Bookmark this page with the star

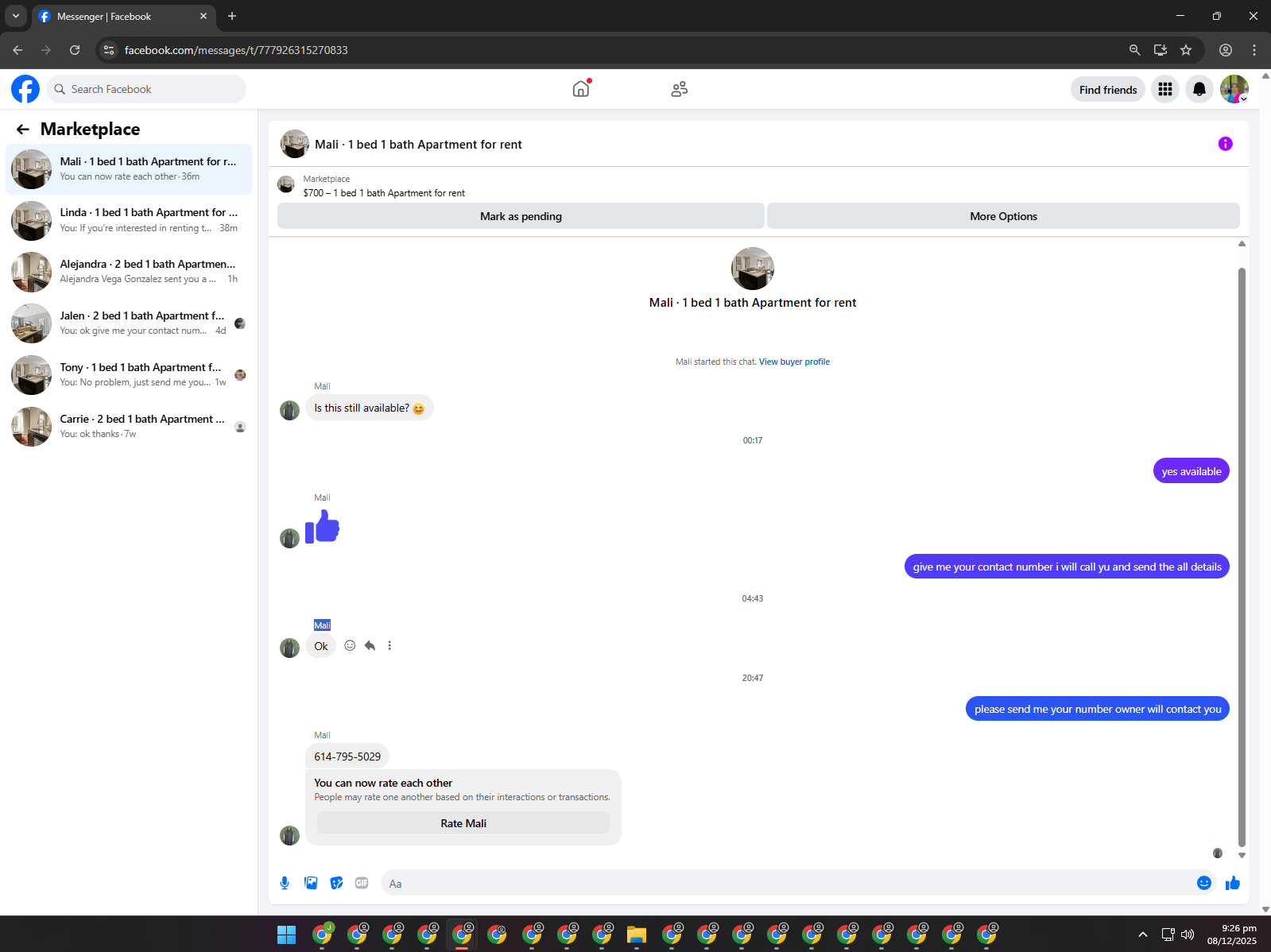[x=1186, y=50]
